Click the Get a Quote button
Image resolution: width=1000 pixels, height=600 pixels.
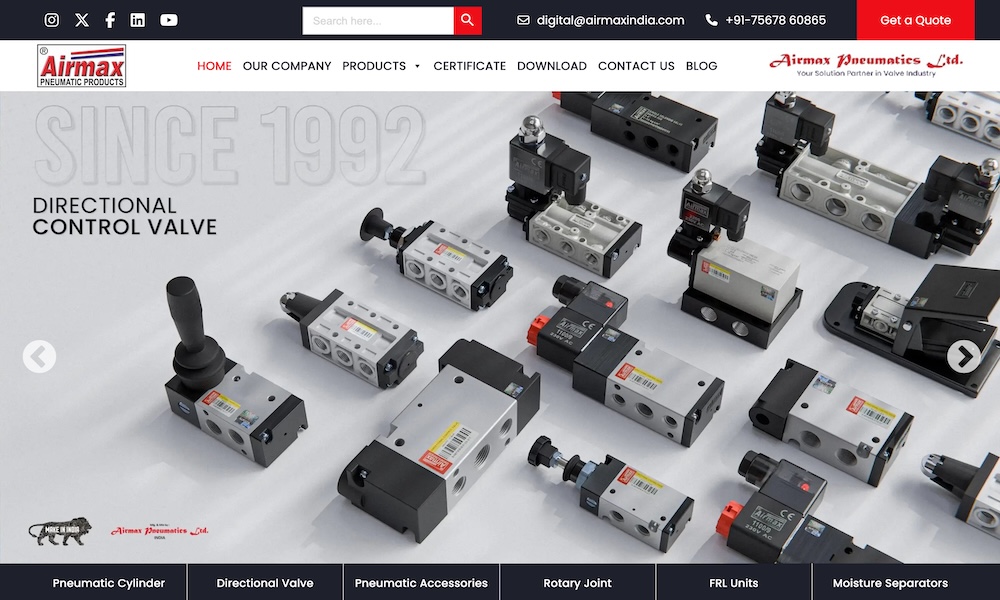tap(915, 19)
